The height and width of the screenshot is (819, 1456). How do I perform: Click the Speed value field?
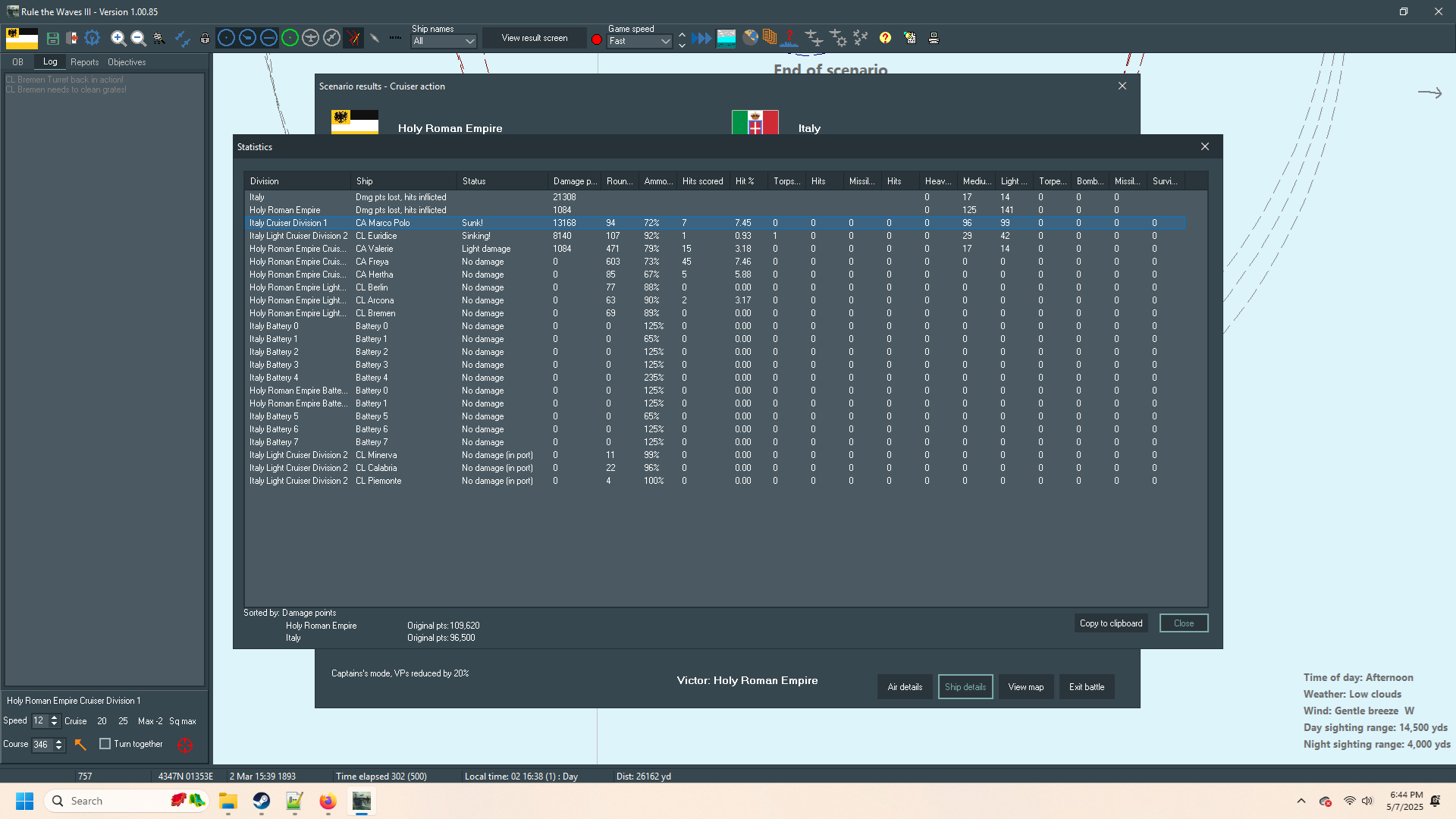tap(39, 721)
